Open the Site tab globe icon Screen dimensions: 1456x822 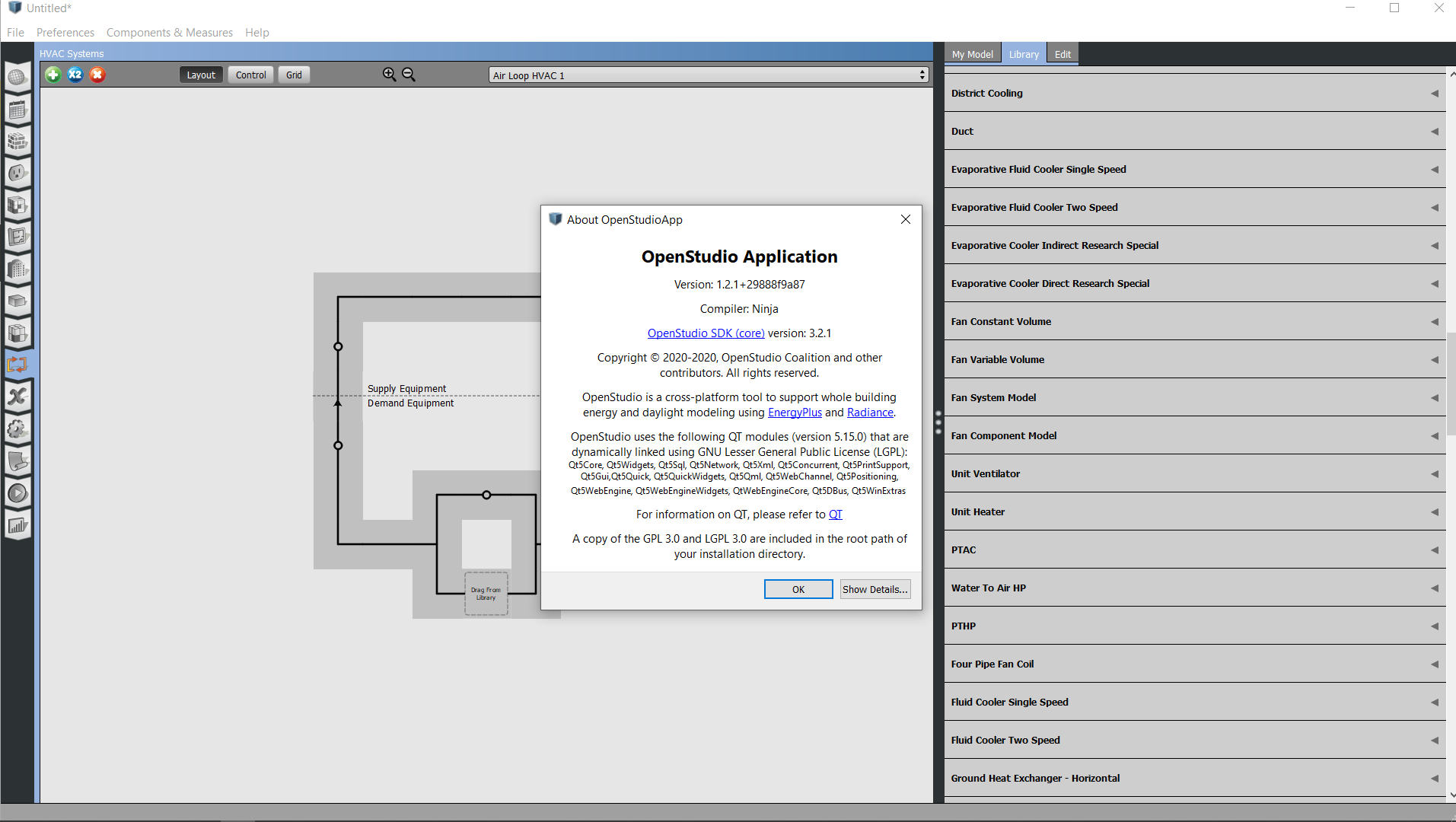18,77
